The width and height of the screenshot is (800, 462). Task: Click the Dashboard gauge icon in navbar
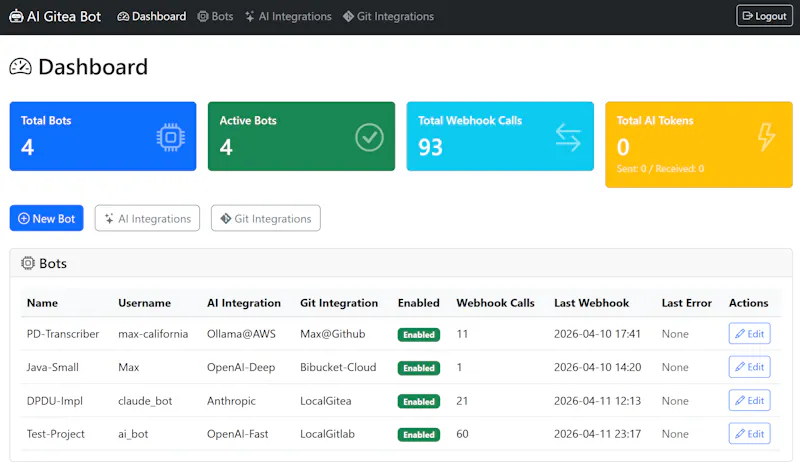point(123,17)
